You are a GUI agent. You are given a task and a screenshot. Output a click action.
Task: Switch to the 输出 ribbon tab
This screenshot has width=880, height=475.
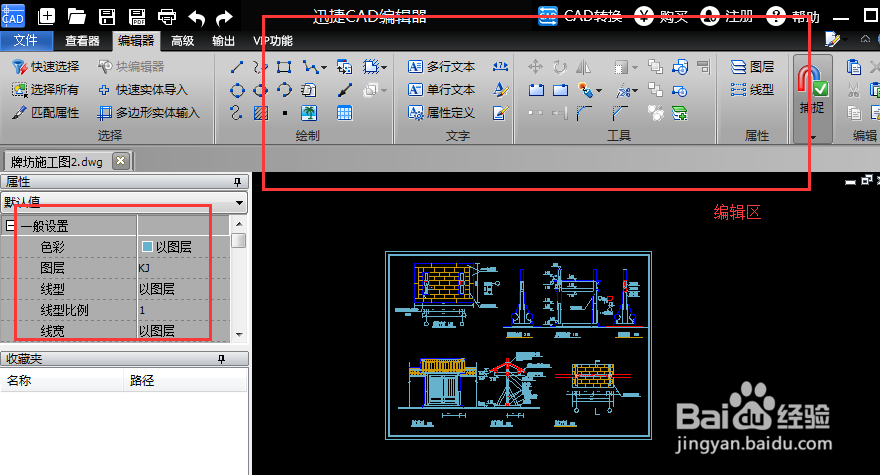pyautogui.click(x=223, y=41)
